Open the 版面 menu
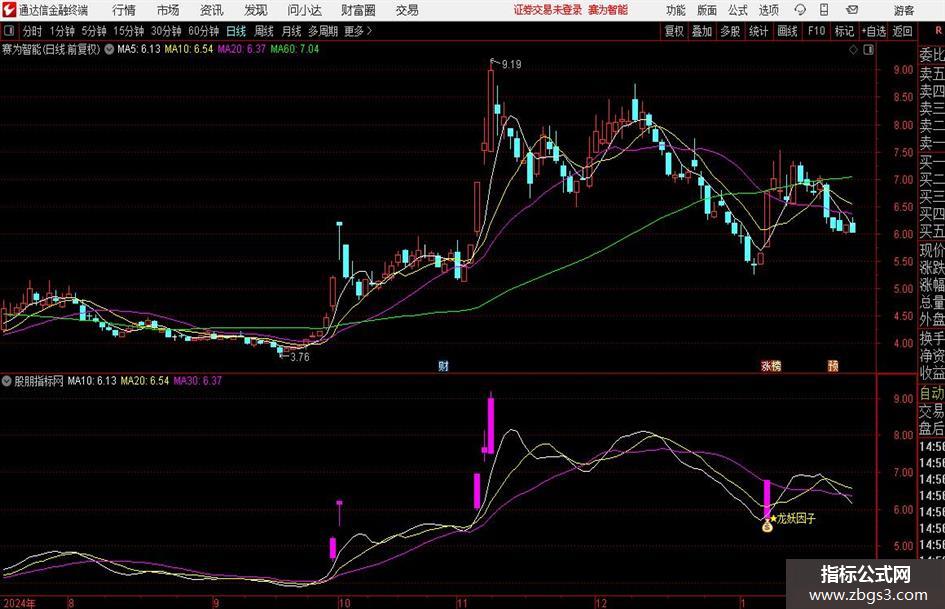The height and width of the screenshot is (609, 945). click(707, 10)
